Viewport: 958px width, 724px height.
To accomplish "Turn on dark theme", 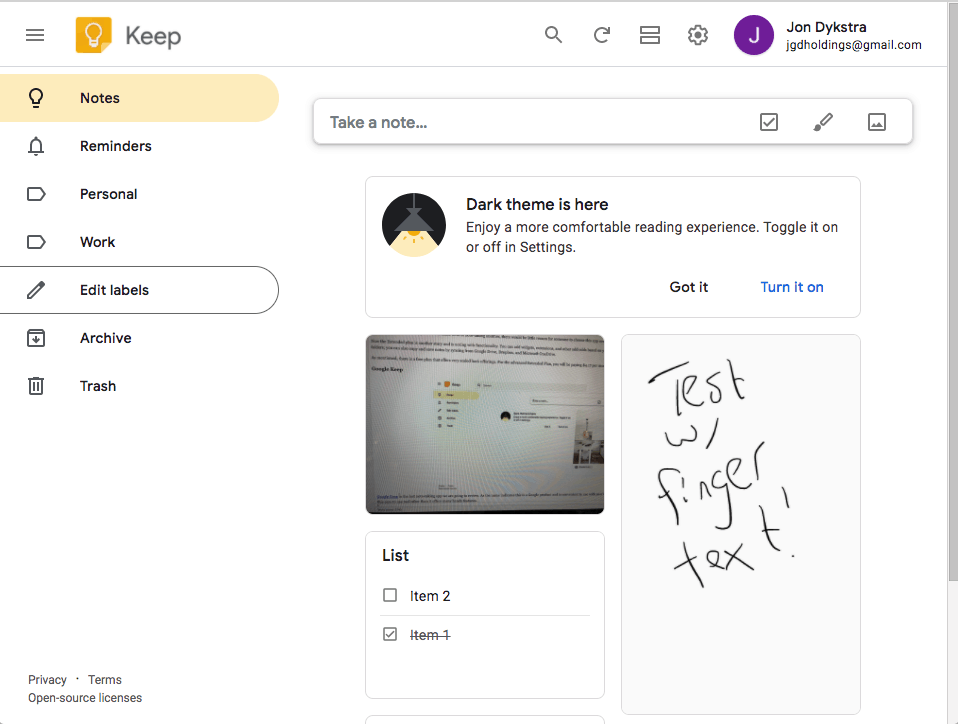I will pos(791,287).
